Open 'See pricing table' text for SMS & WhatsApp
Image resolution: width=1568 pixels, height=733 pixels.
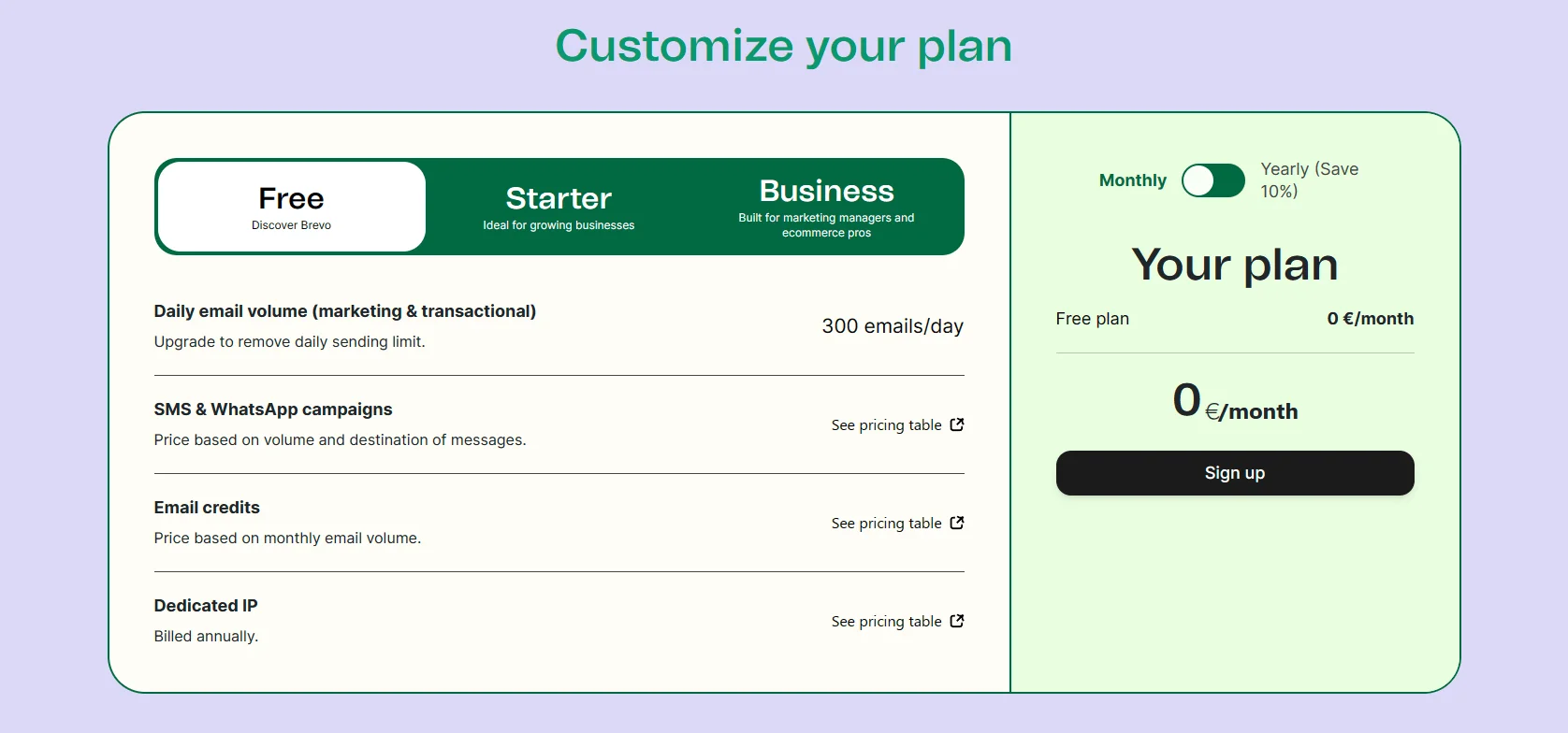[886, 425]
